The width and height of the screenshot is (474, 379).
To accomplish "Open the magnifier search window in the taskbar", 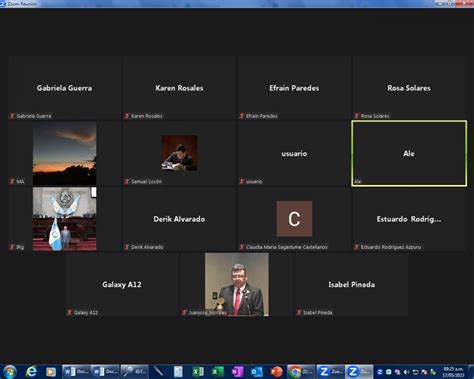I will (x=134, y=372).
